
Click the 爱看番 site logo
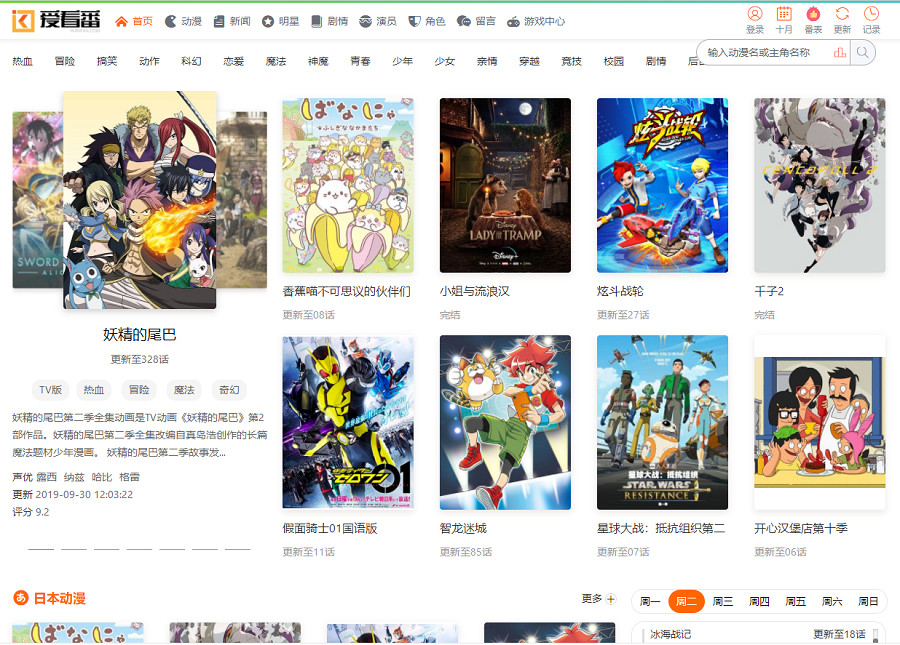pyautogui.click(x=56, y=21)
